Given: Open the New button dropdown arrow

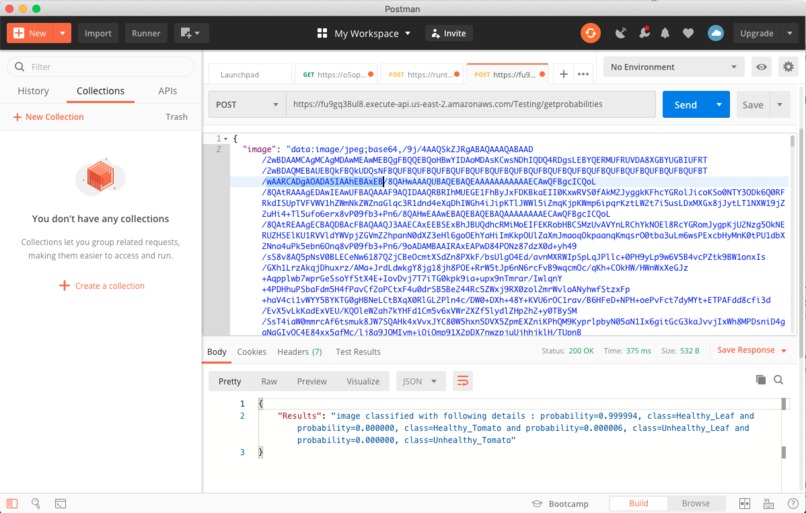Looking at the screenshot, I should [62, 33].
